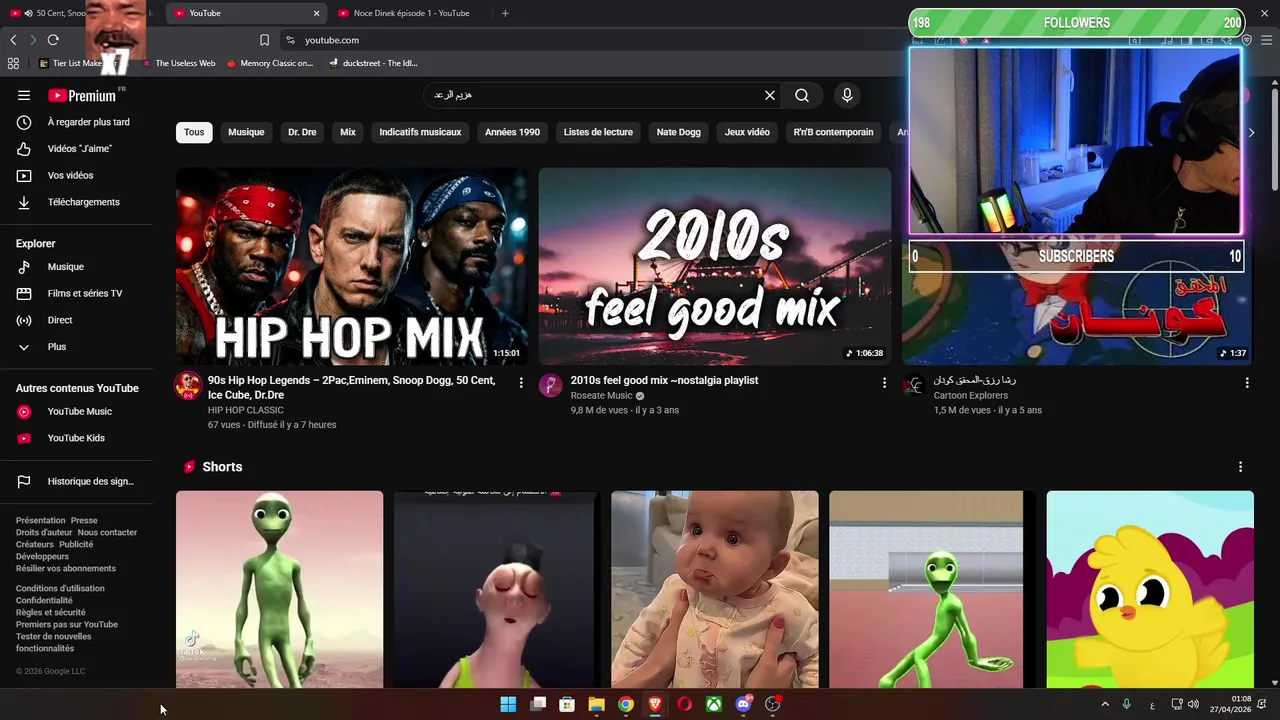This screenshot has height=720, width=1280.
Task: Select the Dr. Dre filter chip
Action: coord(302,132)
